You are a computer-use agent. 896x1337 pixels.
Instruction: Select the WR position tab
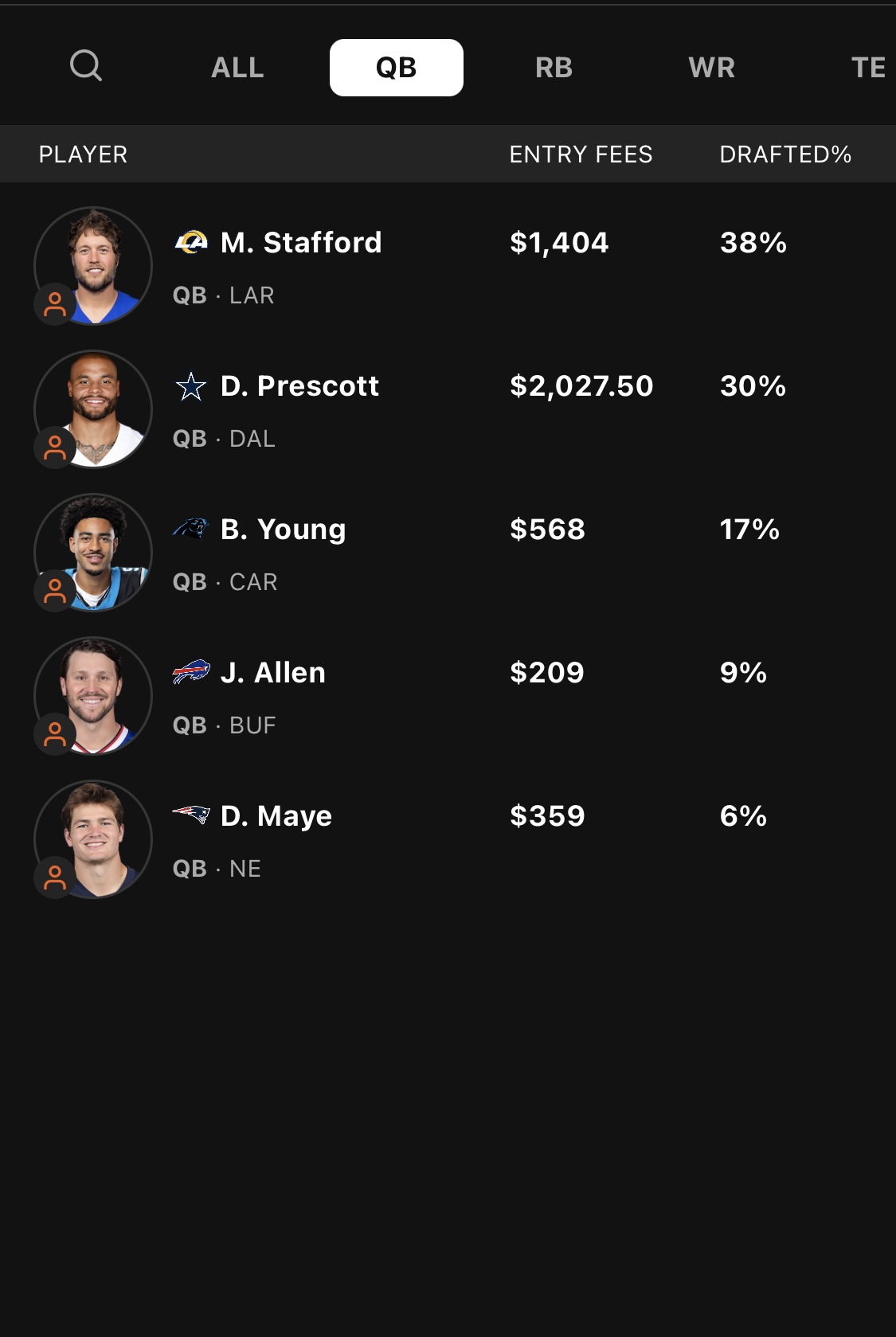[x=712, y=68]
